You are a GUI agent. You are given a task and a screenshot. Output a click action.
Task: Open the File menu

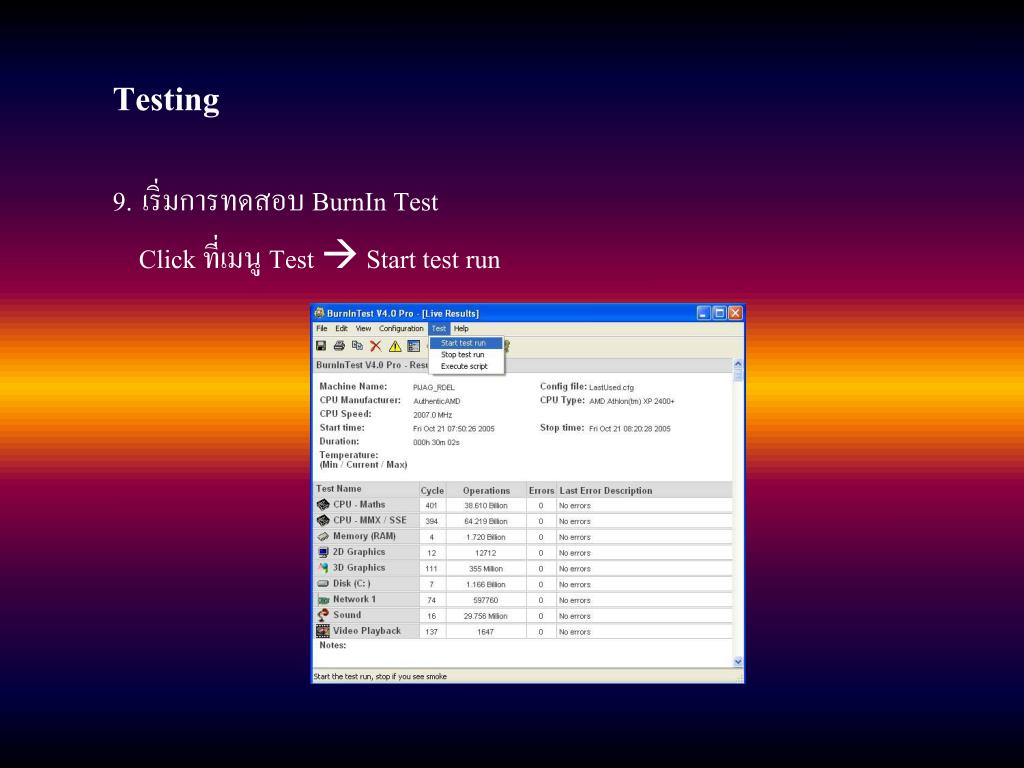pyautogui.click(x=322, y=329)
